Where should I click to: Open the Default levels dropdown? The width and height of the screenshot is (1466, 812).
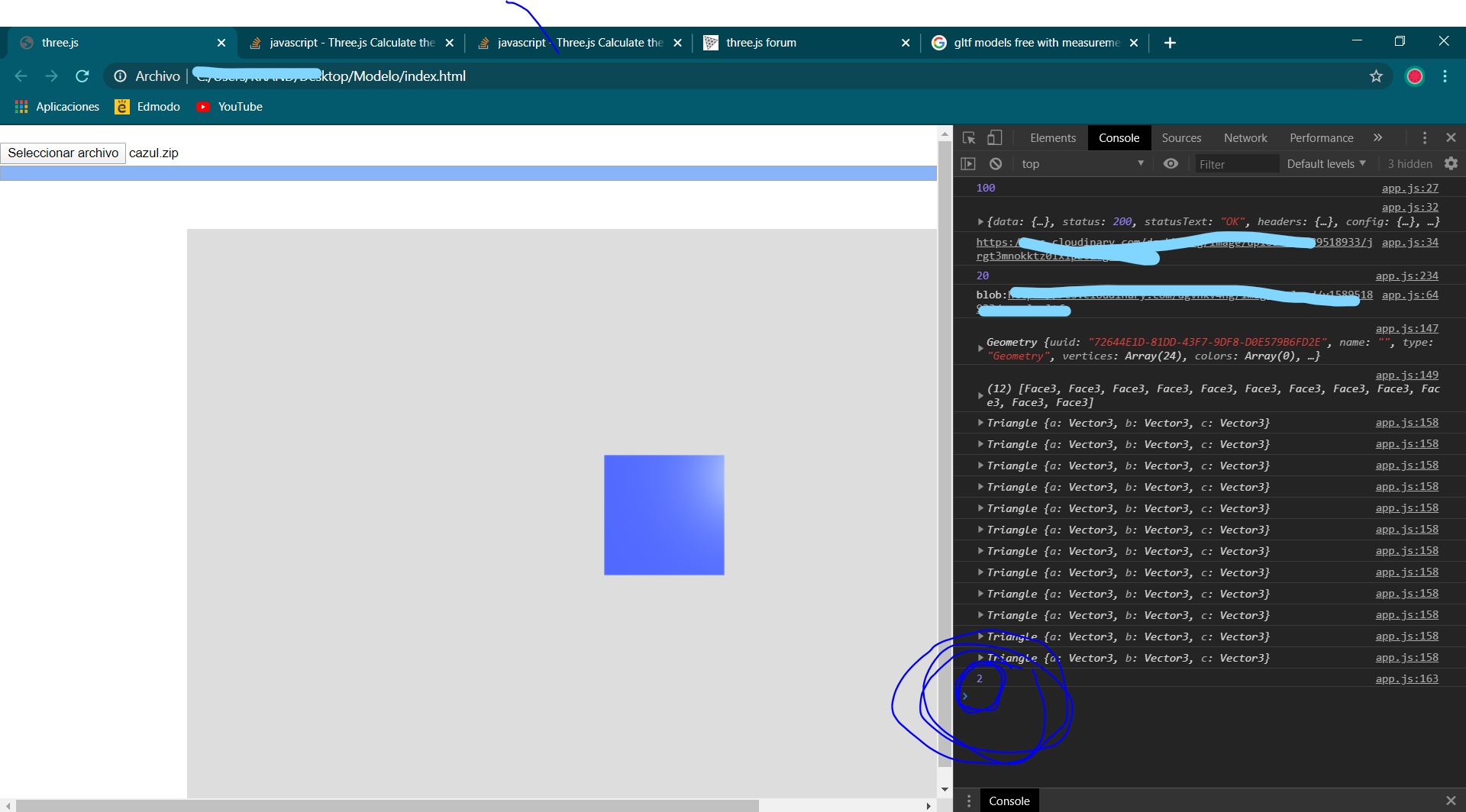(x=1326, y=164)
